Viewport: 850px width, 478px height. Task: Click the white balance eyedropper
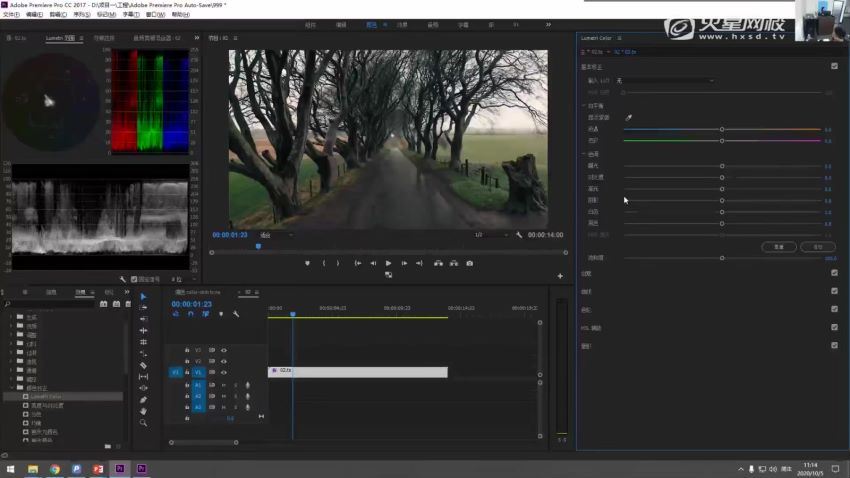[628, 118]
